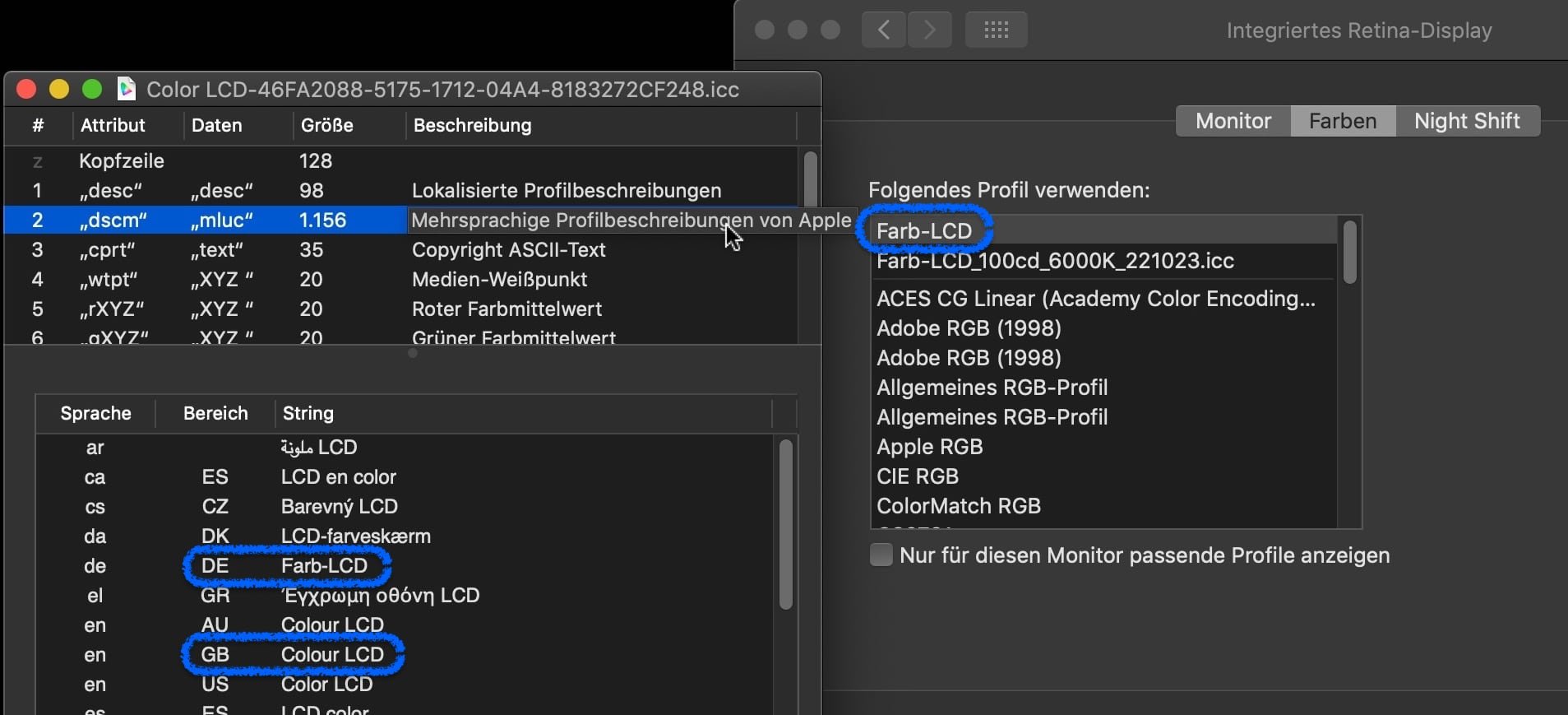This screenshot has width=1568, height=715.
Task: Sort by the Attribut column header
Action: click(x=127, y=125)
